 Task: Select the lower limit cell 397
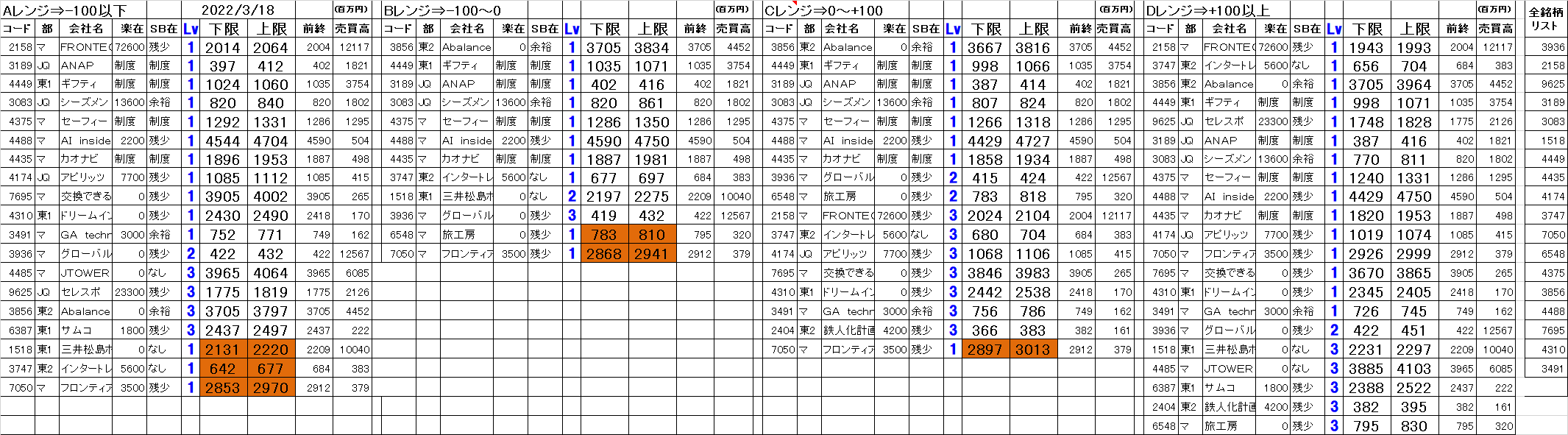[222, 66]
